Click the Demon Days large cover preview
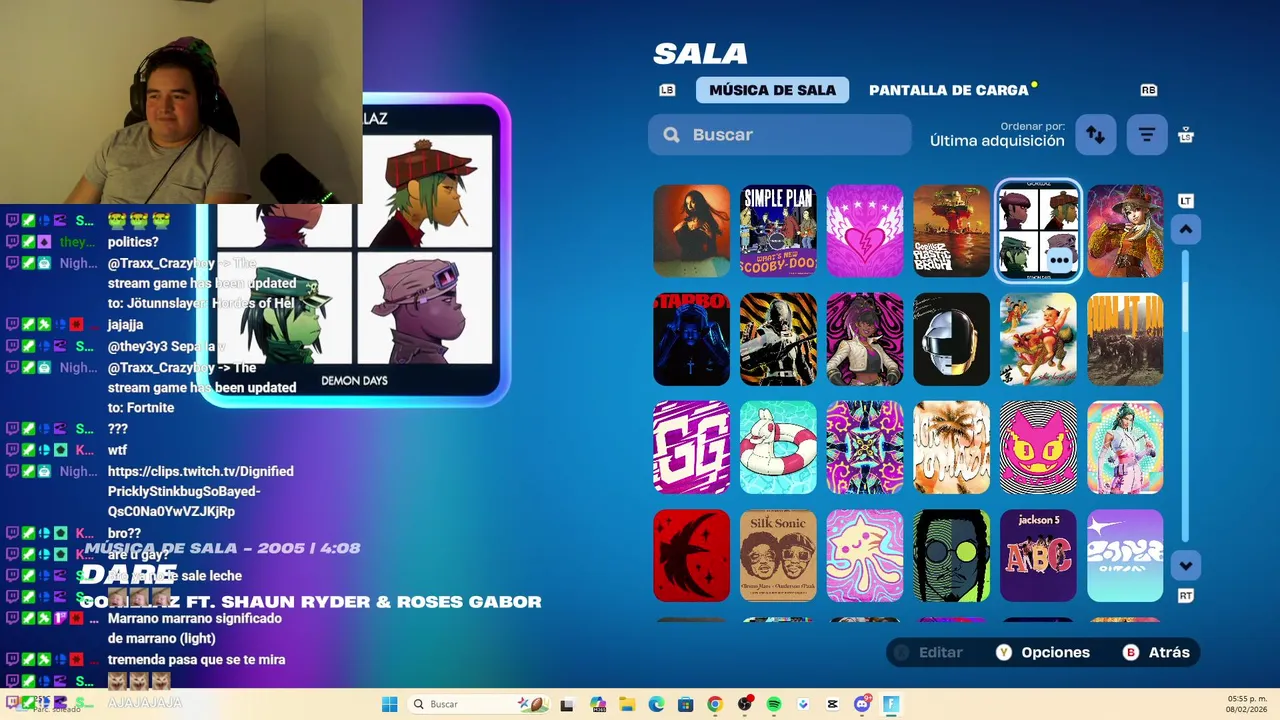Viewport: 1280px width, 720px height. pos(354,250)
